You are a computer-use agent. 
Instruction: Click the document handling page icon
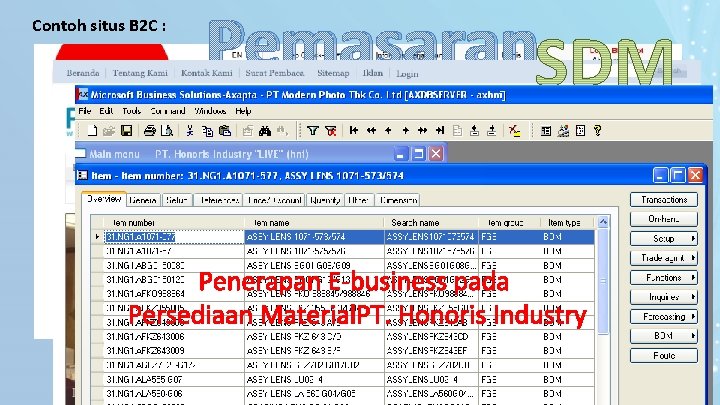457,131
